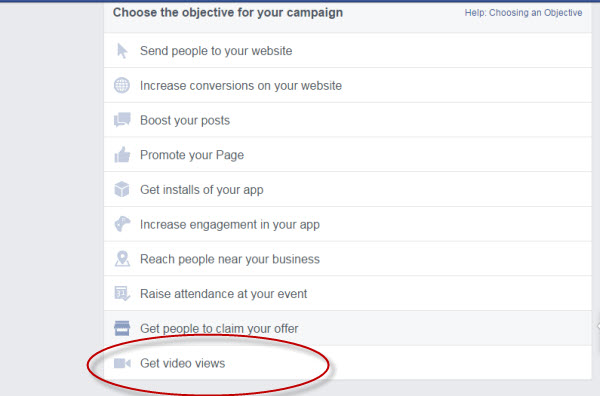Choose Raise attendance at your event
The image size is (600, 396).
[x=347, y=293]
